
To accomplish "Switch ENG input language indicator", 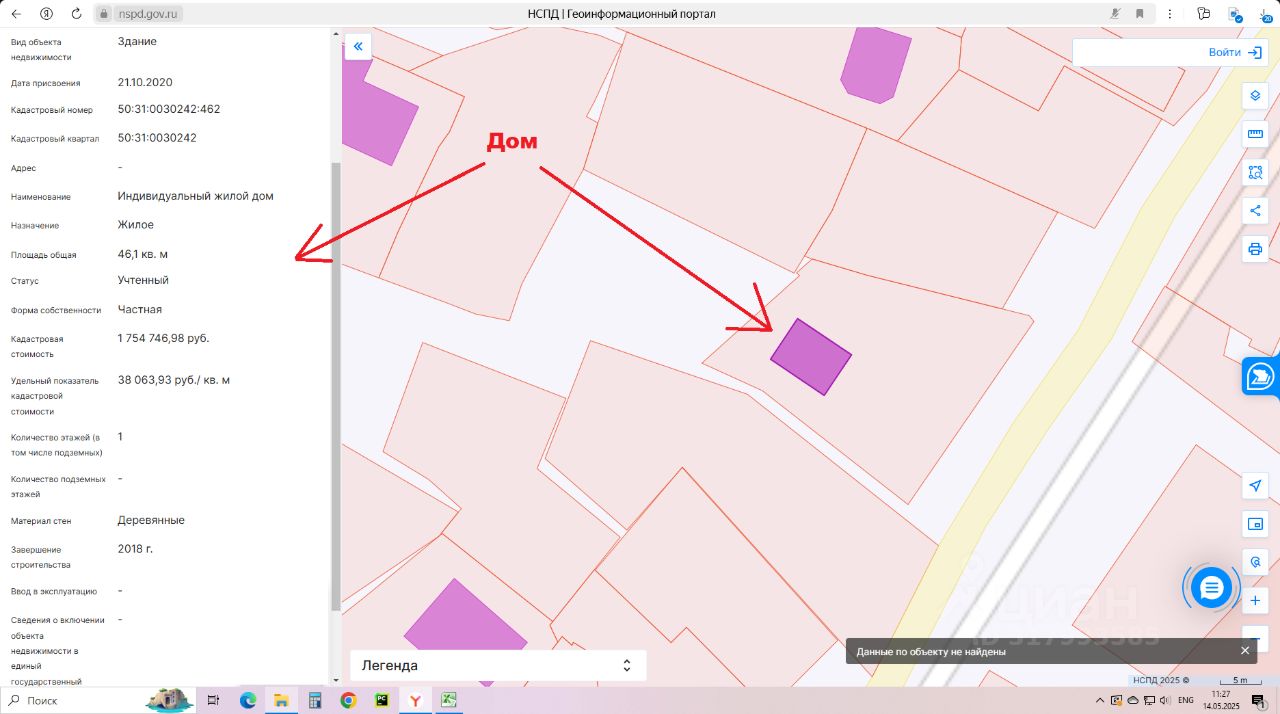I will pyautogui.click(x=1186, y=700).
